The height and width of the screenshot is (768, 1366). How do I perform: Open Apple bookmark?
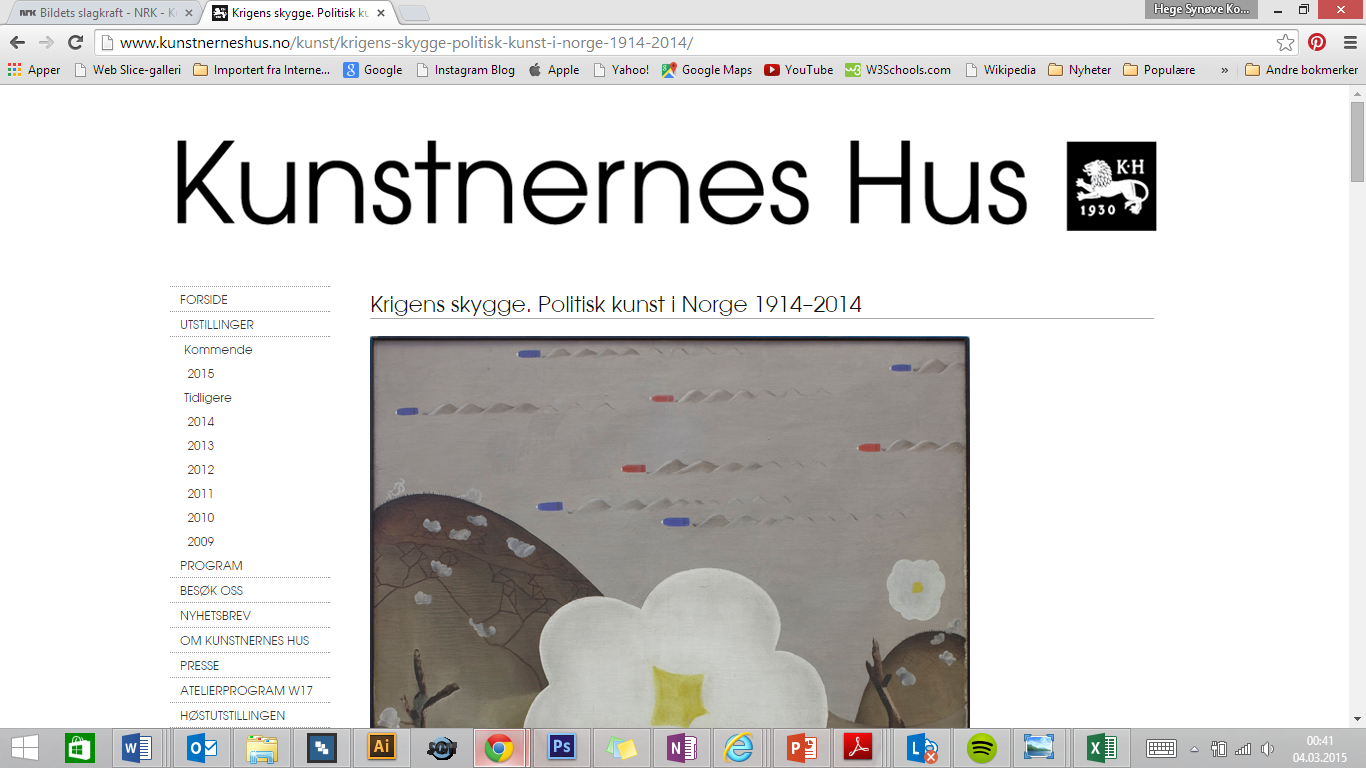[554, 70]
